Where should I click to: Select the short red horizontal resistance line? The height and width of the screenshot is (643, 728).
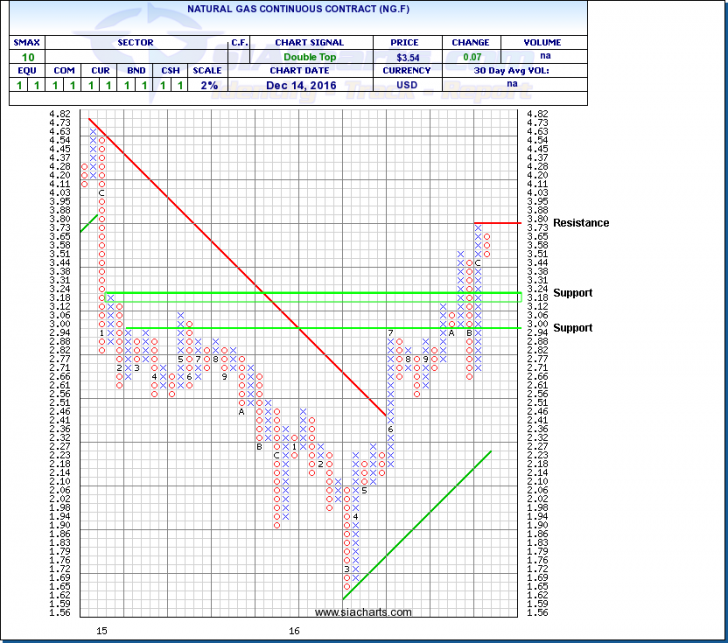tap(497, 222)
